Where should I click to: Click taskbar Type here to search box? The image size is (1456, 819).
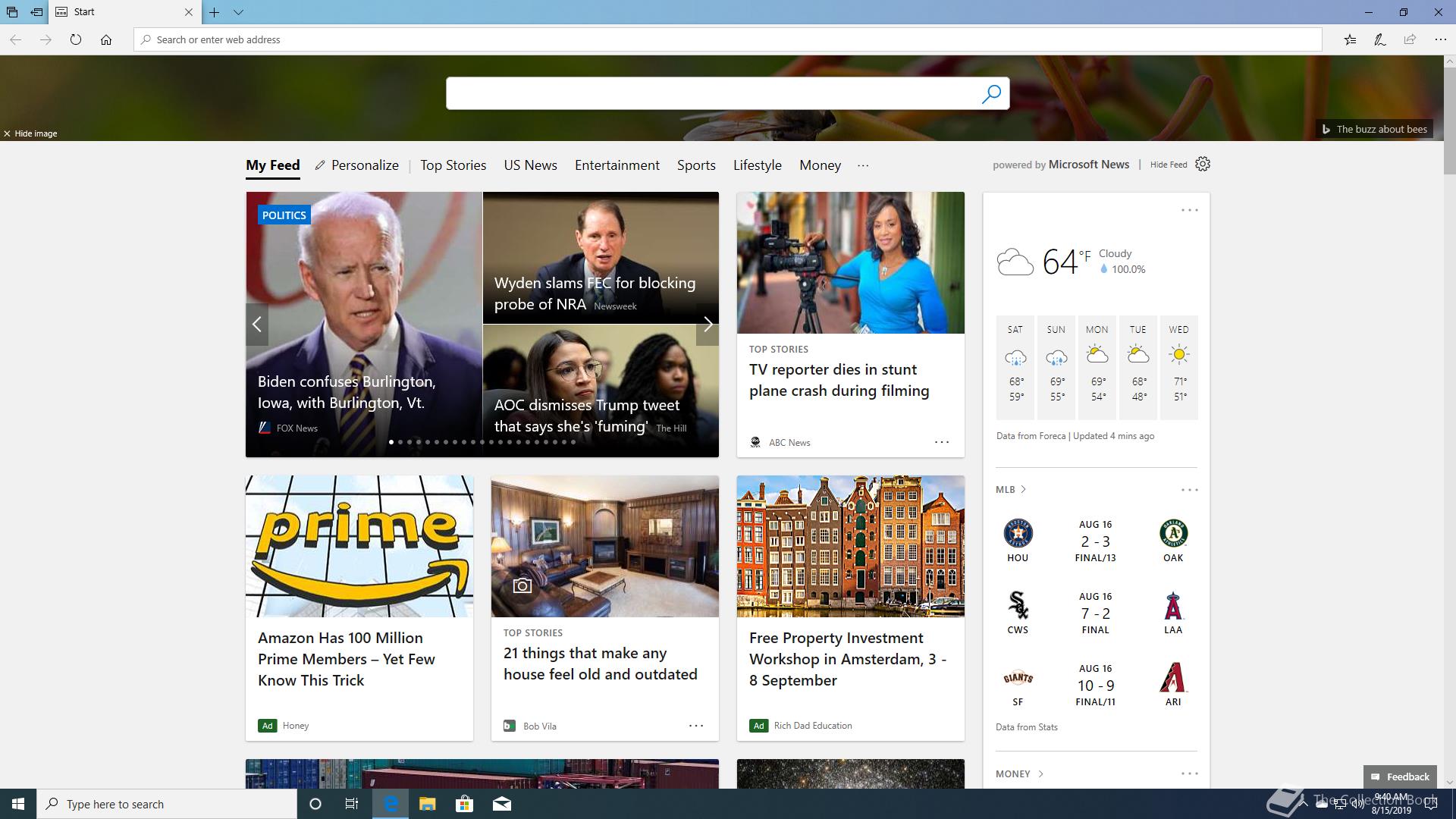point(167,804)
